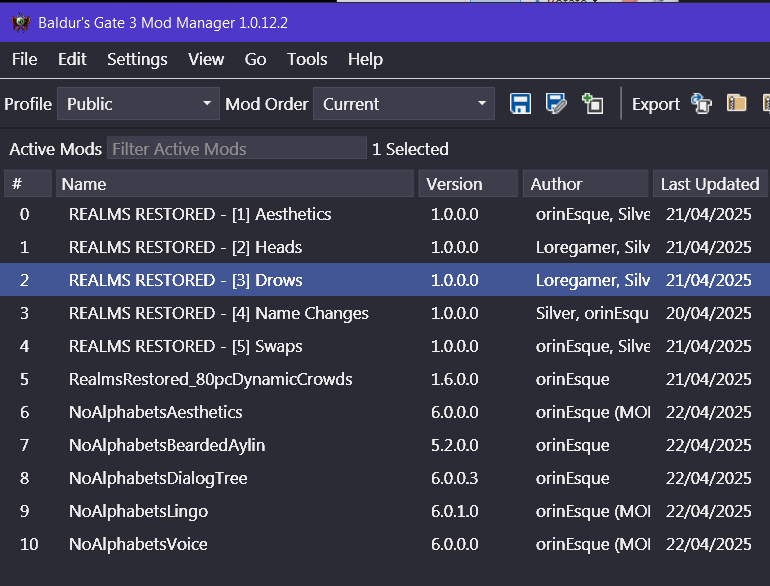Click the Save Order As icon with pencil
This screenshot has height=586, width=770.
tap(556, 104)
